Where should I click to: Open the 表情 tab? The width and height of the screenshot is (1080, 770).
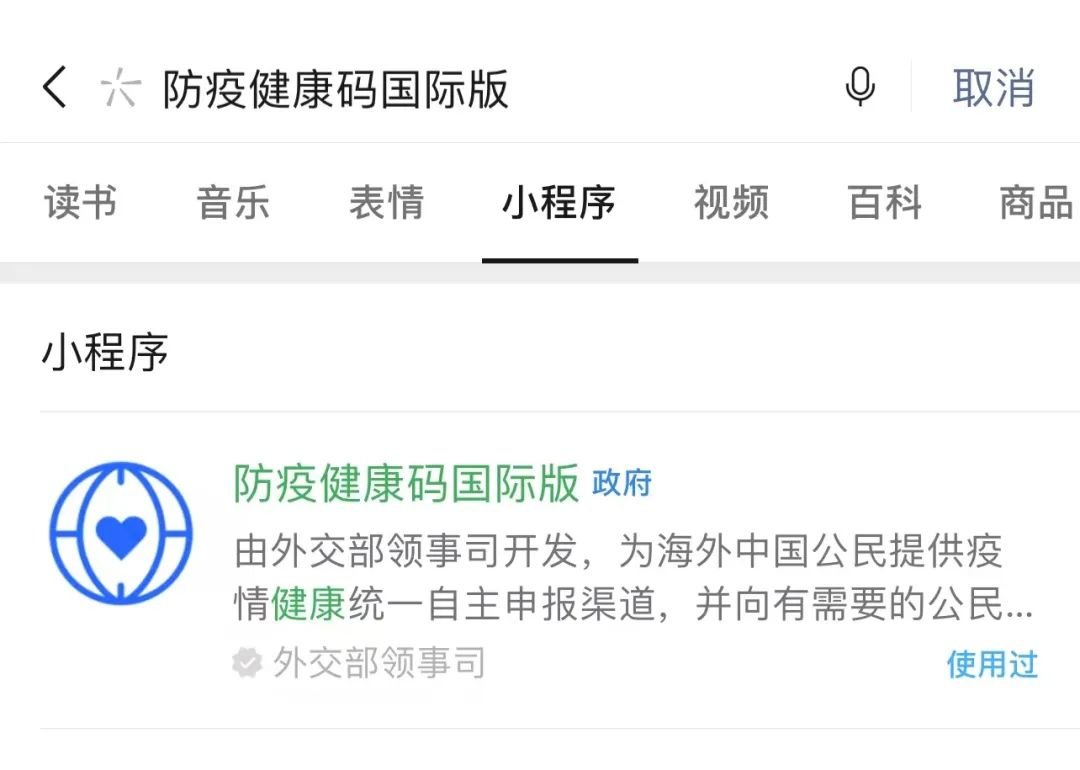click(386, 202)
